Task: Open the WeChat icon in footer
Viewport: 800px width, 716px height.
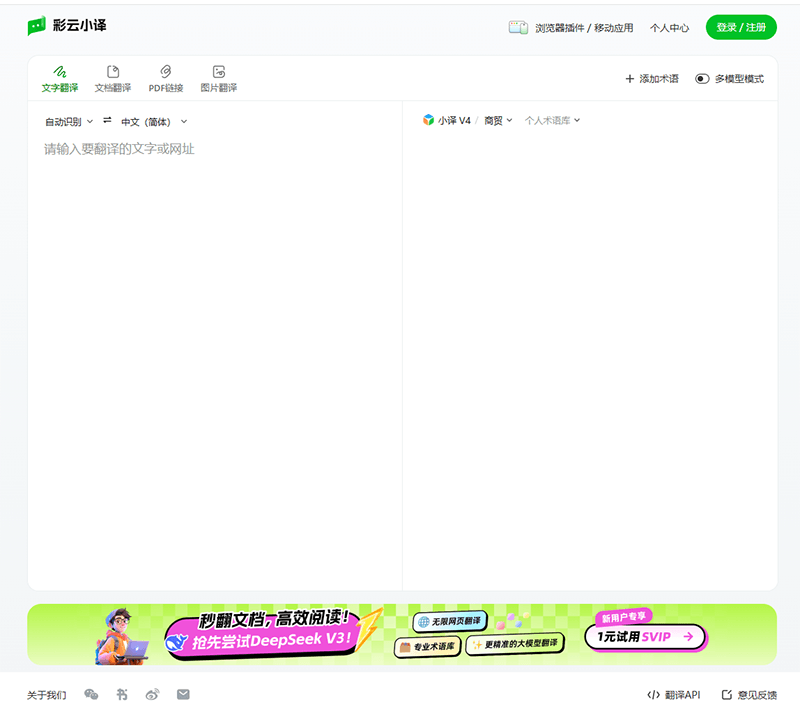Action: (x=91, y=694)
